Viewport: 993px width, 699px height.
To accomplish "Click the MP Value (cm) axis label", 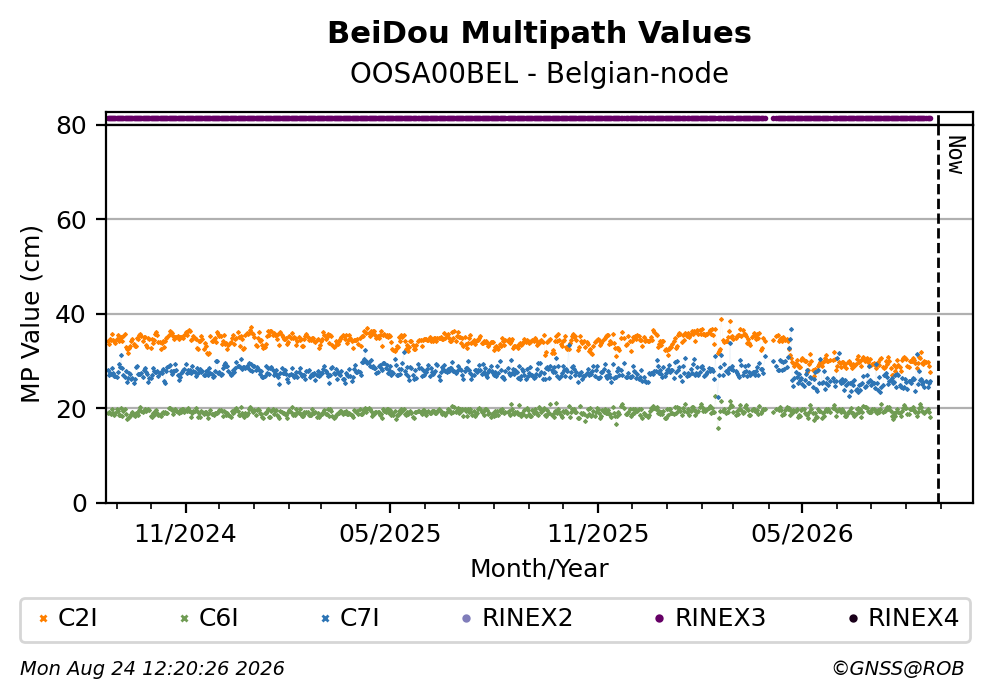I will (x=30, y=315).
